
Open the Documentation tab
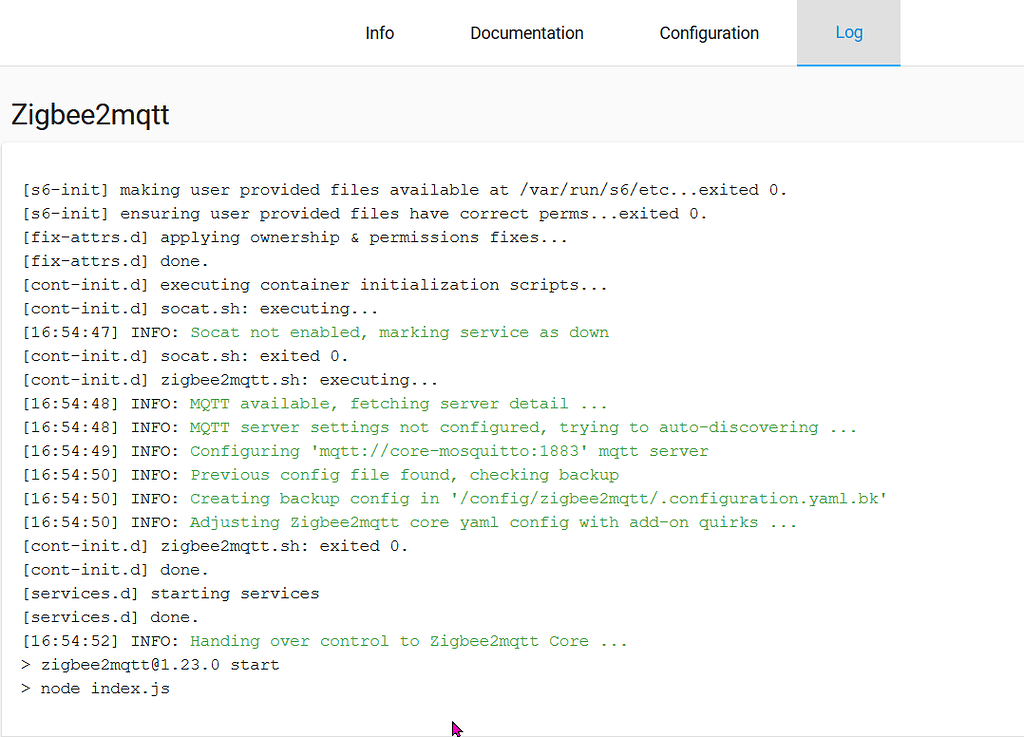527,32
